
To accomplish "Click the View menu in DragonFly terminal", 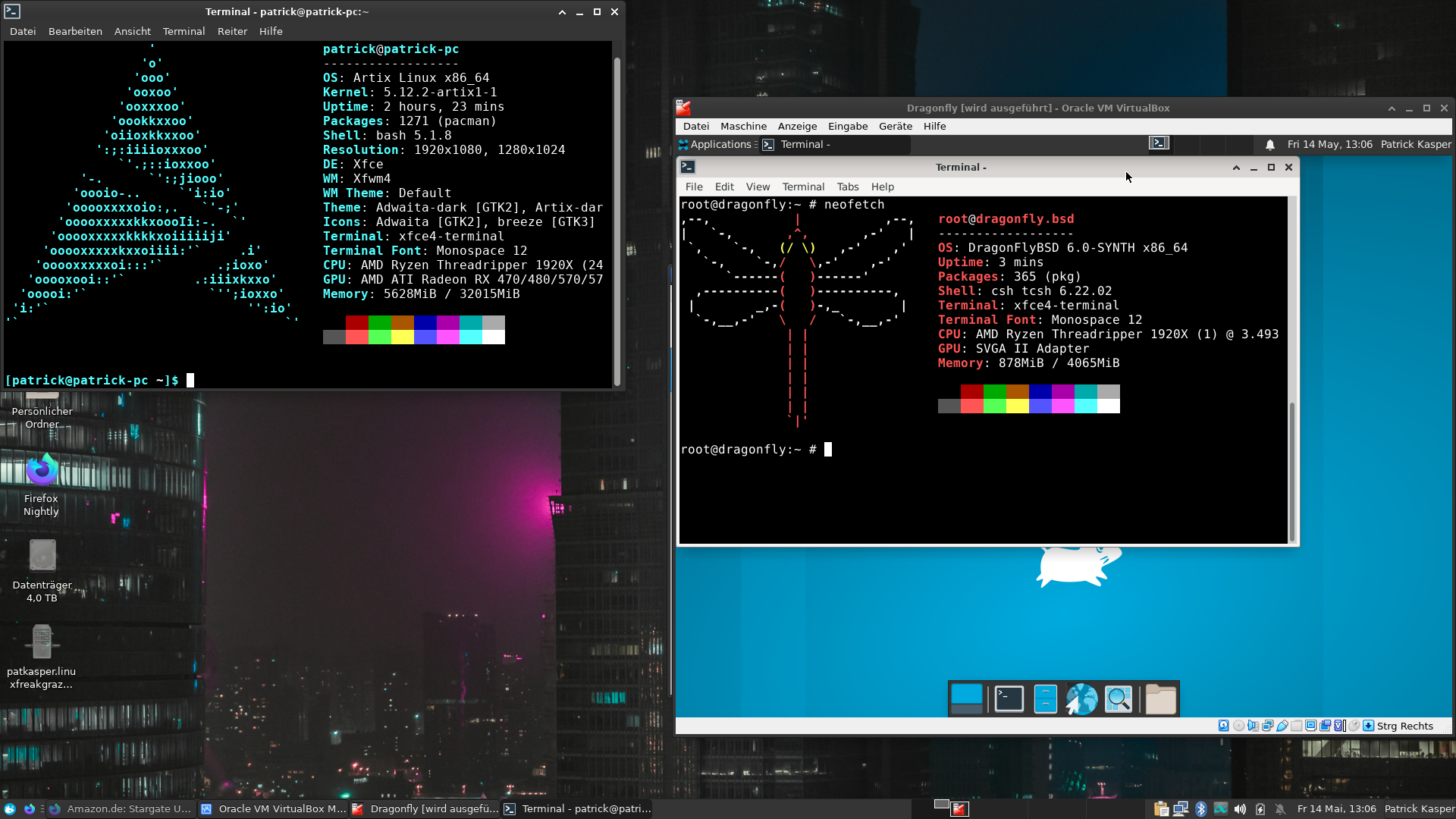I will point(757,186).
